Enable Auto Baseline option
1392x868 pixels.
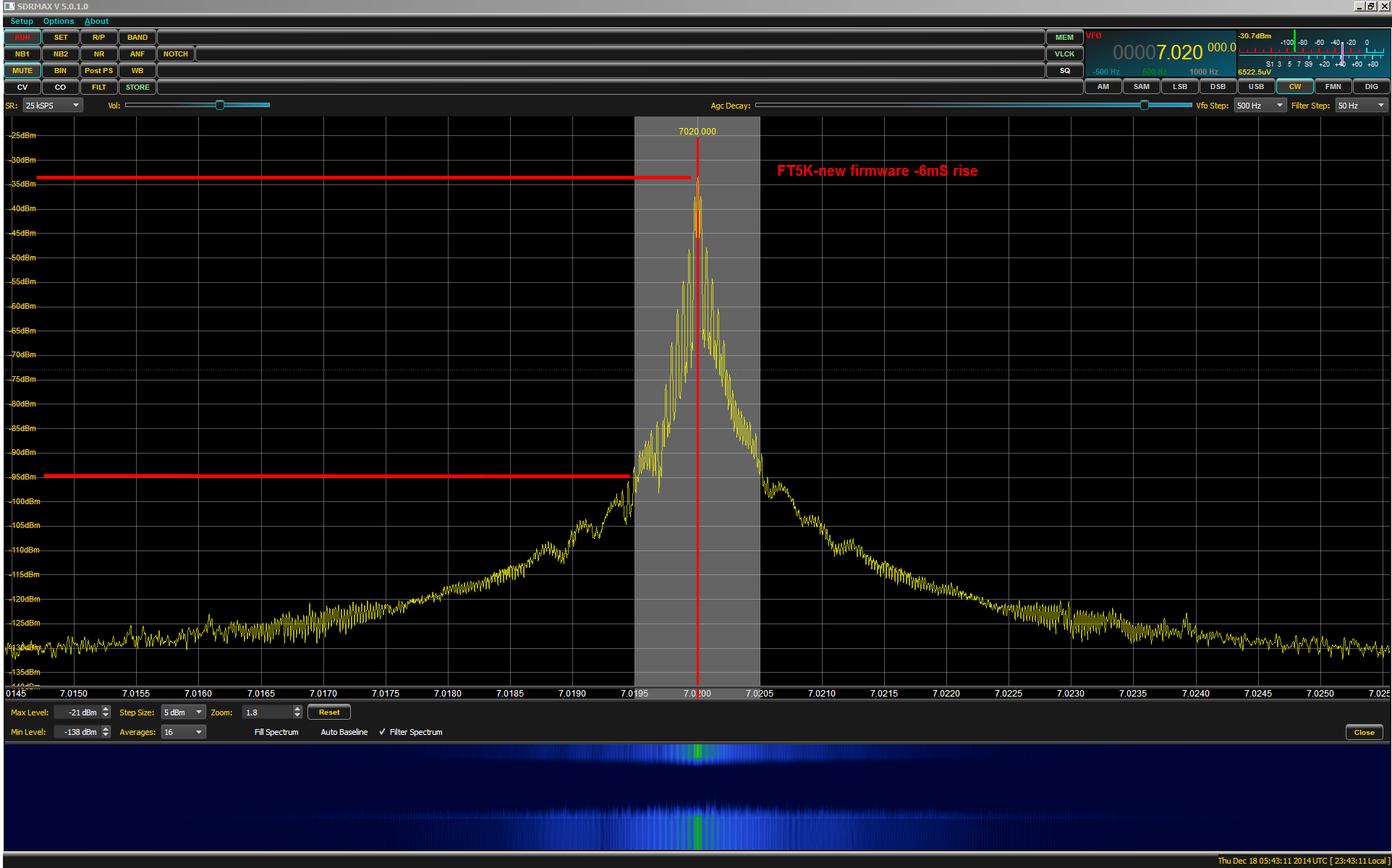coord(344,732)
